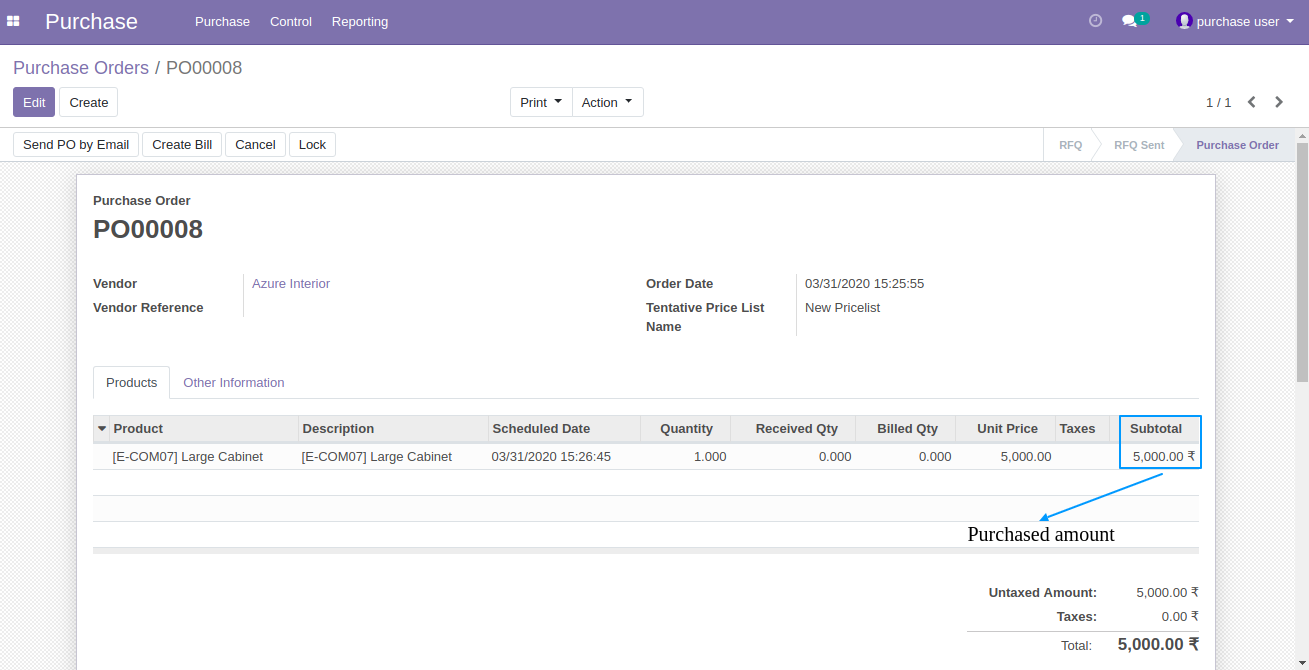This screenshot has height=670, width=1309.
Task: Click the Create Bill button
Action: (x=182, y=144)
